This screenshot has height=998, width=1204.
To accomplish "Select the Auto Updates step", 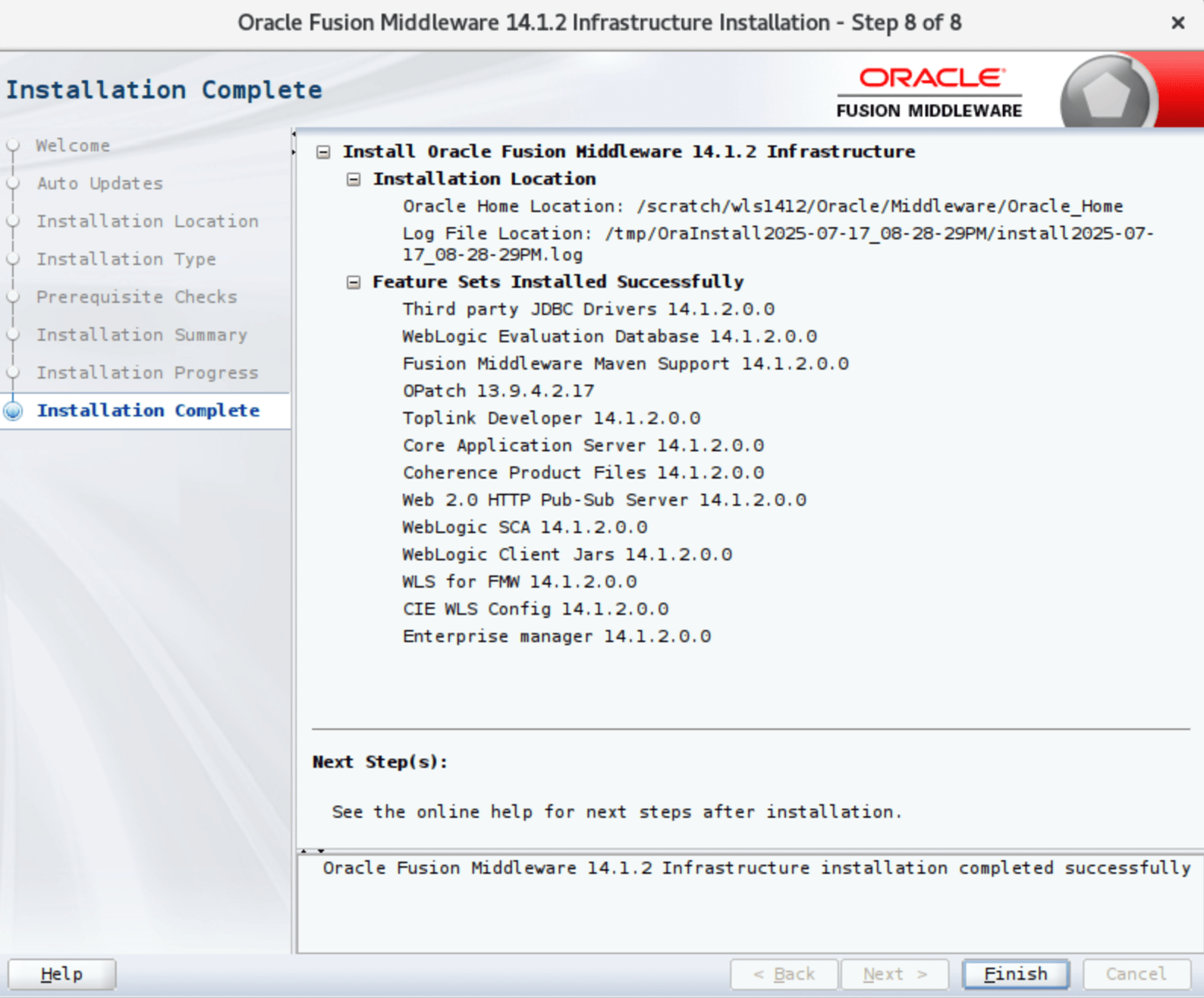I will click(x=99, y=183).
